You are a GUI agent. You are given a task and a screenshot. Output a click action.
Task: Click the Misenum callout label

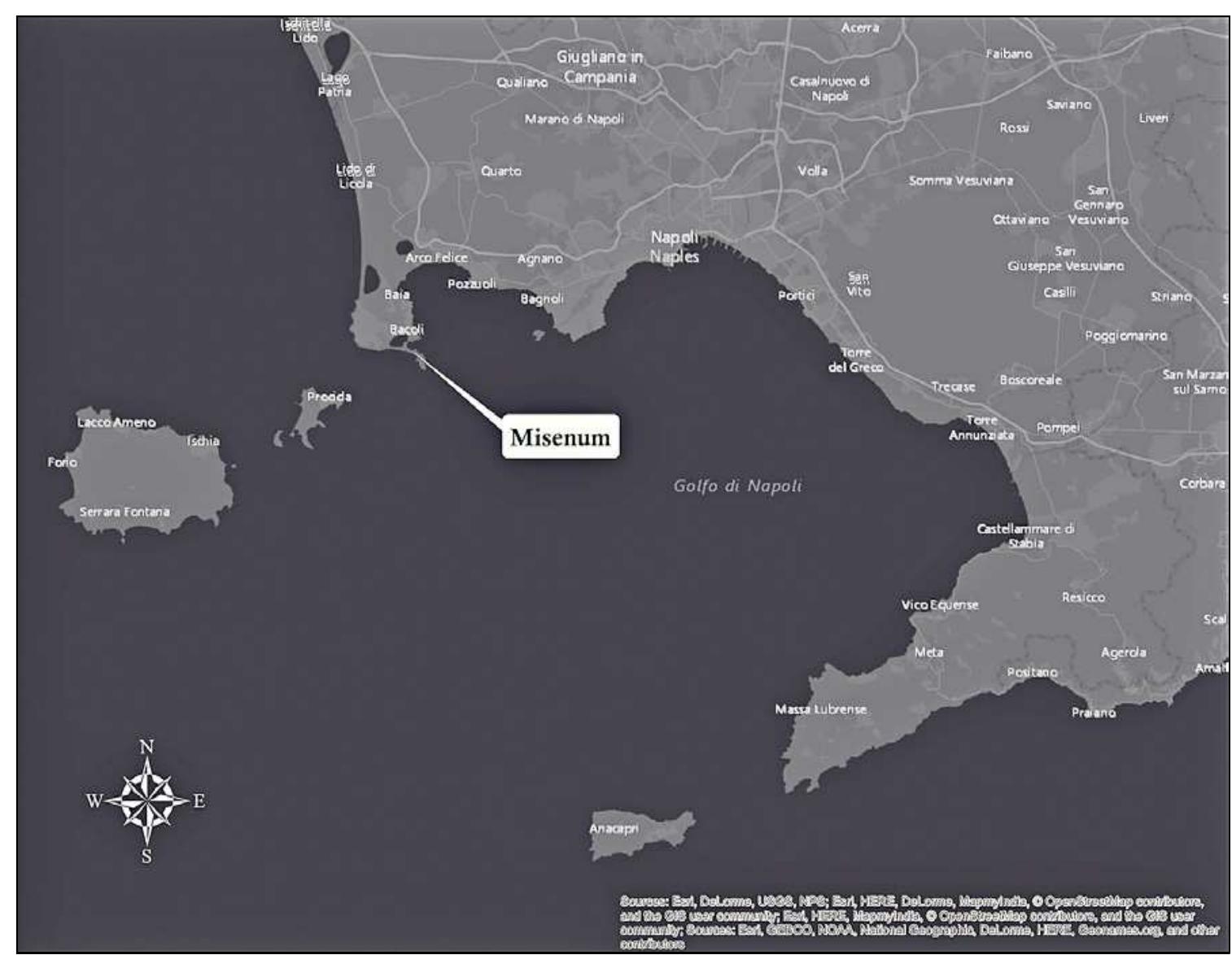561,438
